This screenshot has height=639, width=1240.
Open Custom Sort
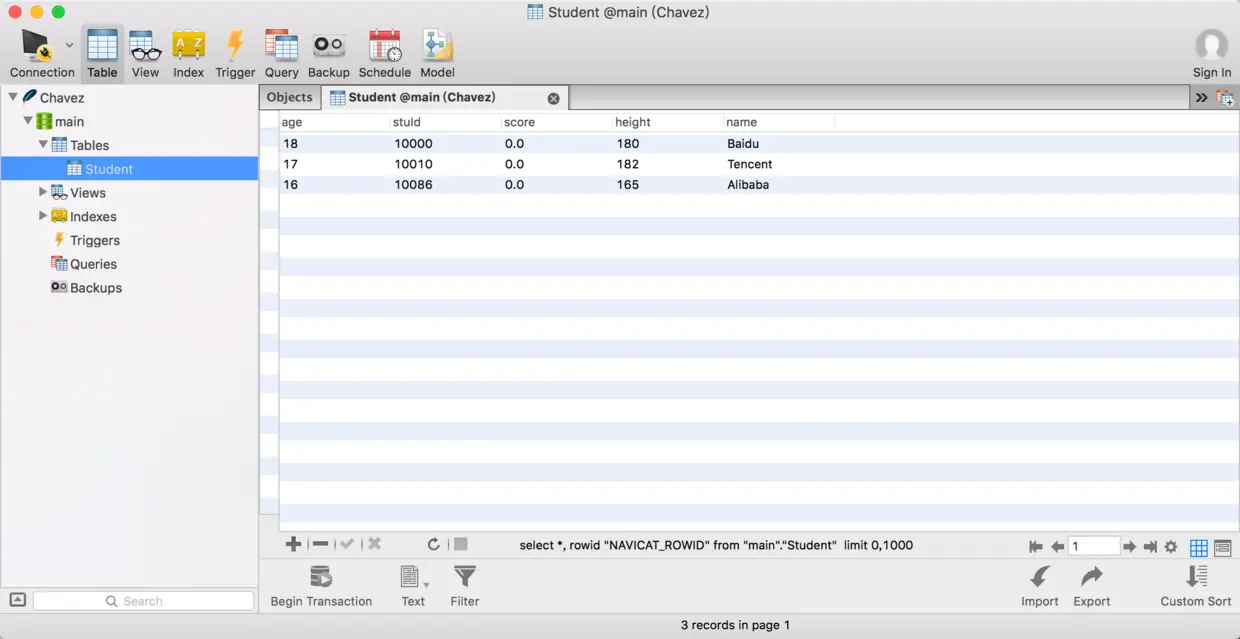pos(1196,586)
